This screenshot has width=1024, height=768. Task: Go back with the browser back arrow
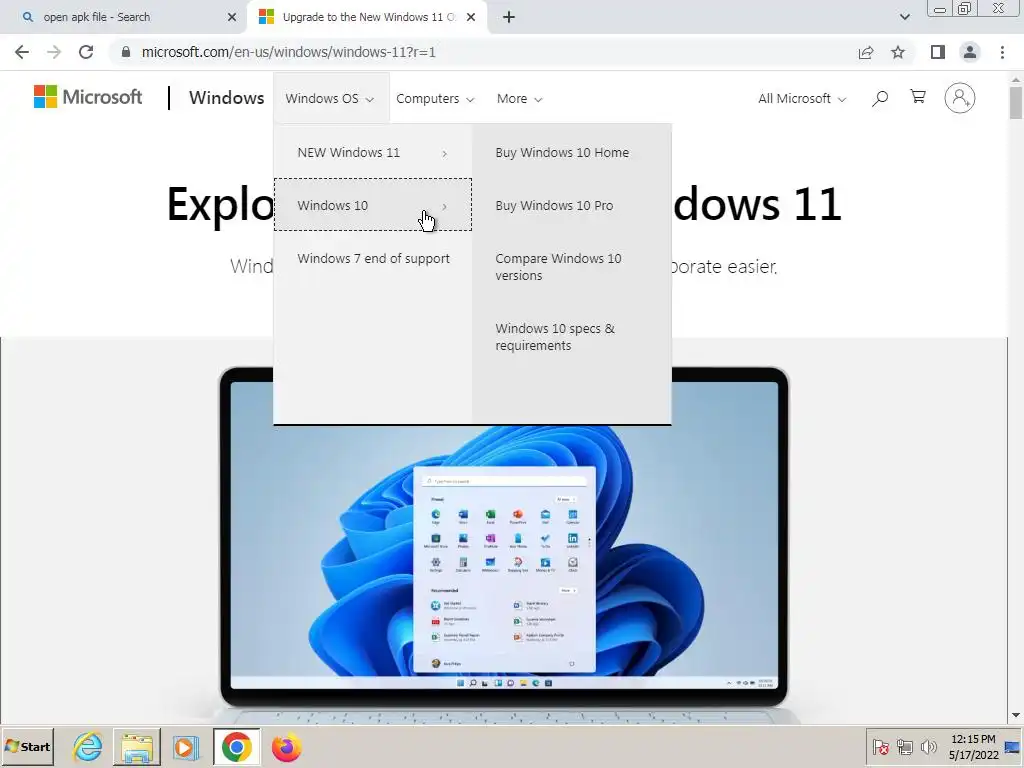pos(22,52)
